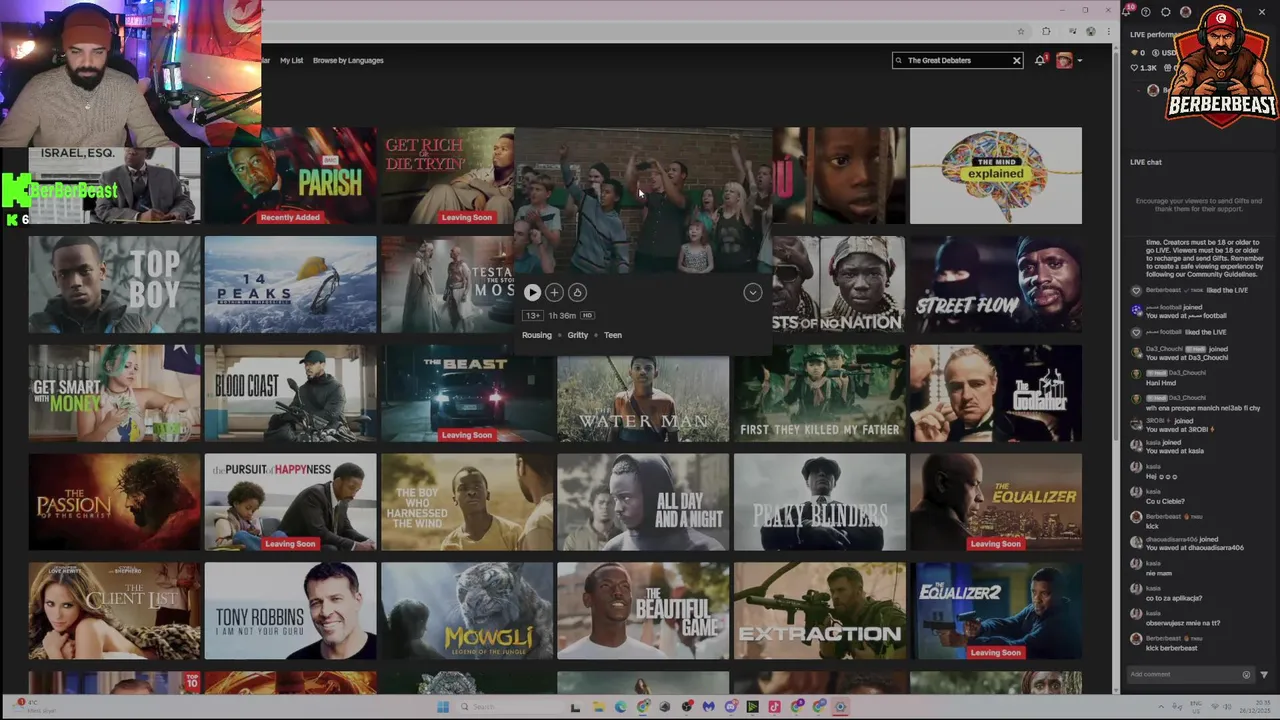1280x720 pixels.
Task: Launch Microsoft Edge from taskbar
Action: (620, 707)
